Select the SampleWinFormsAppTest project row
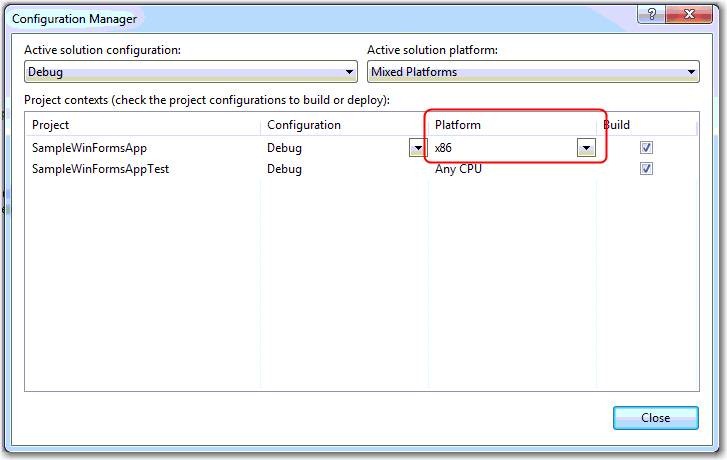Image resolution: width=727 pixels, height=460 pixels. (x=100, y=169)
